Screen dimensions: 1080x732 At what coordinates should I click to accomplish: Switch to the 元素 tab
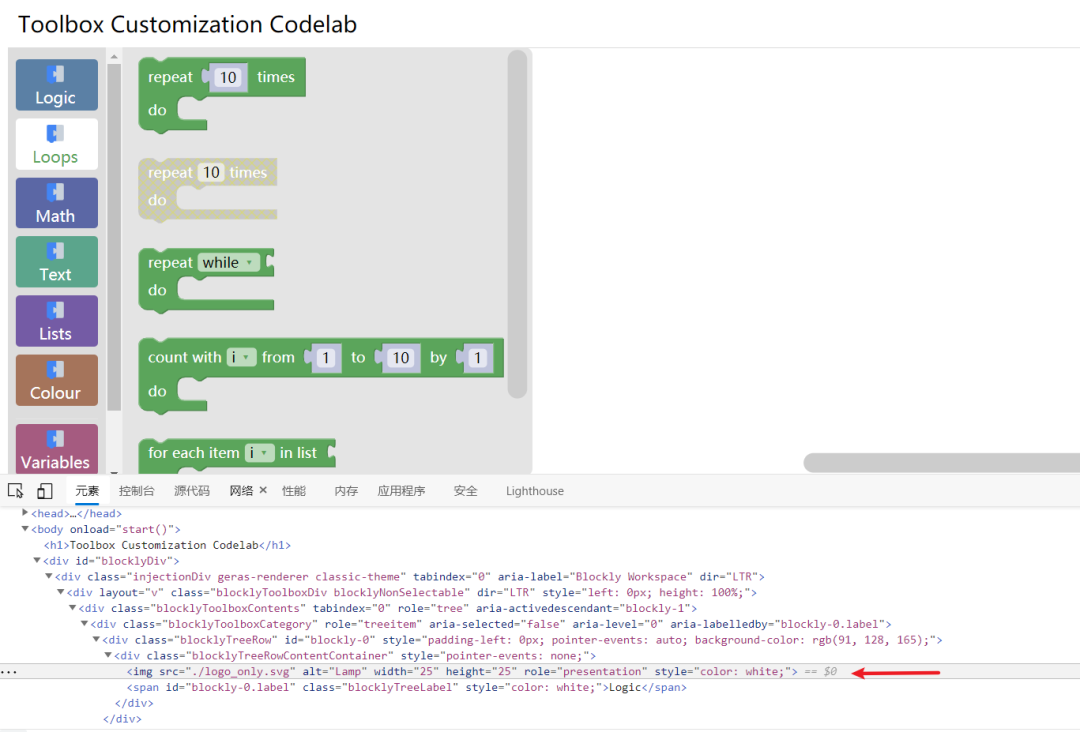coord(87,491)
